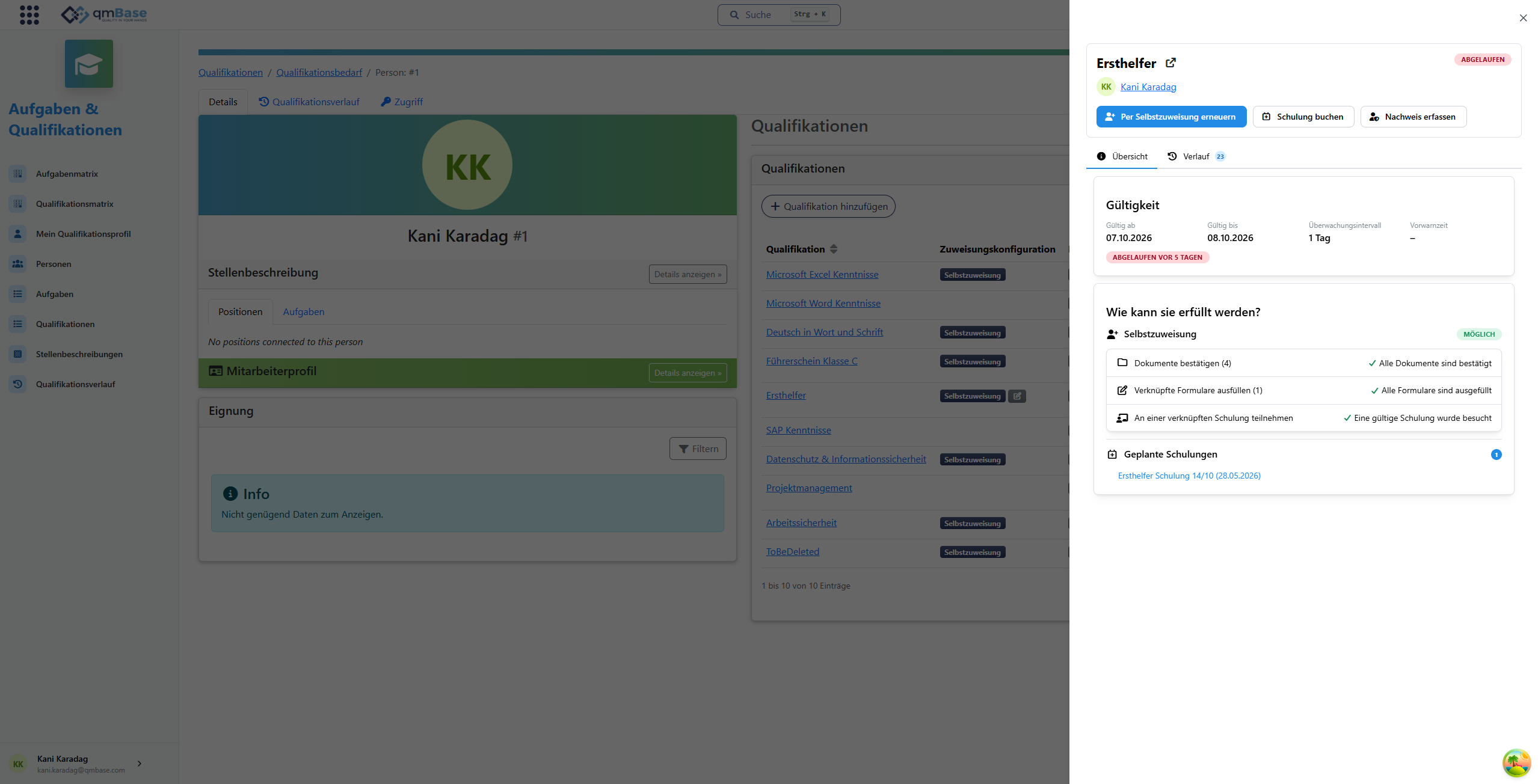
Task: Click the island avatar icon bottom corner
Action: click(x=1516, y=763)
